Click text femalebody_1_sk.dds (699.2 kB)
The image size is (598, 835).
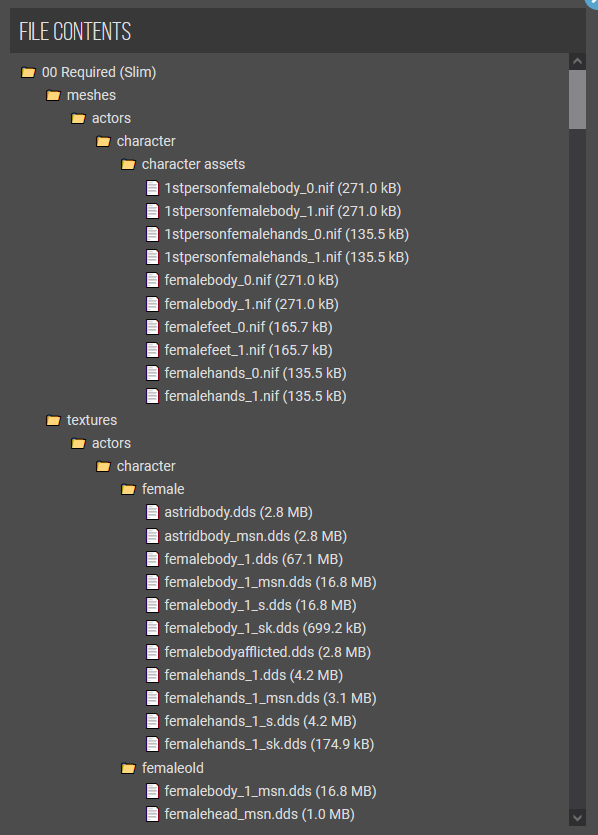(265, 628)
